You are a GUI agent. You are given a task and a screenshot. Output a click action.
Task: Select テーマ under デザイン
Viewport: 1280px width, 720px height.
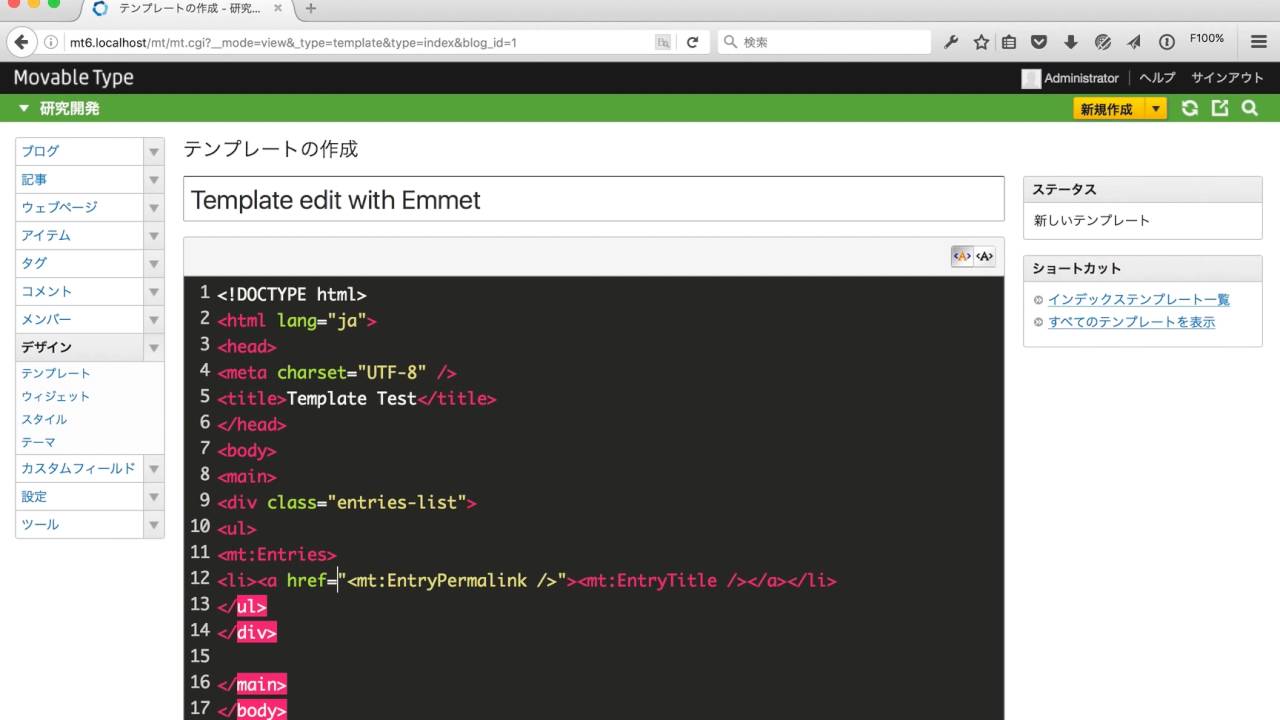pyautogui.click(x=39, y=442)
